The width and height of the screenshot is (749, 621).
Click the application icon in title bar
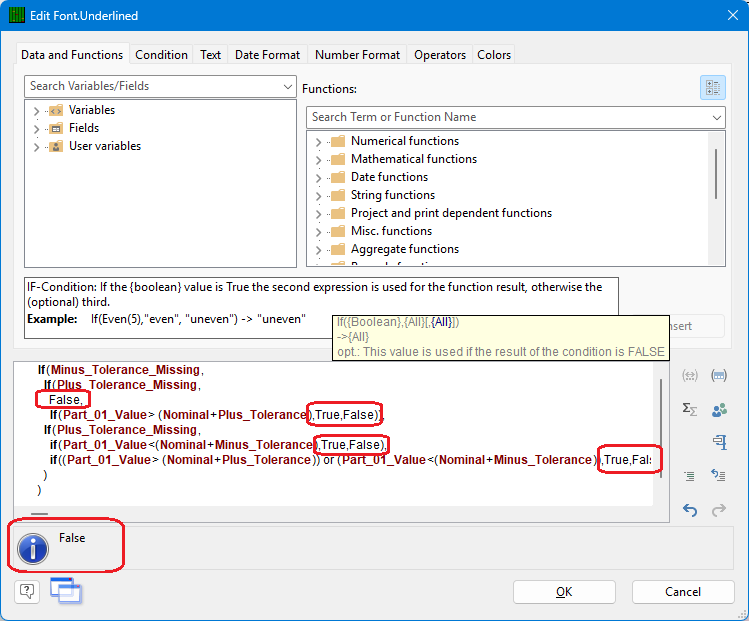coord(17,16)
